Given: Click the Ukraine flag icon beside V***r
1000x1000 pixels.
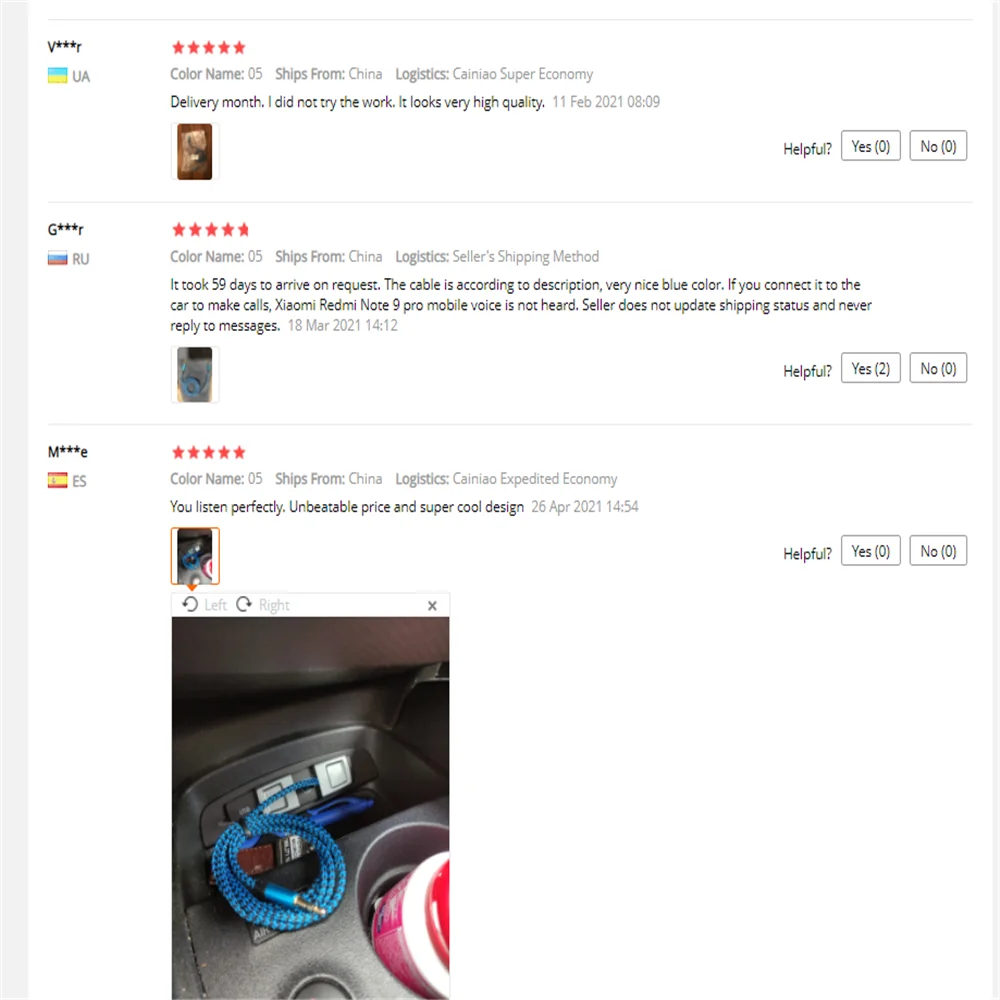Looking at the screenshot, I should click(x=57, y=76).
